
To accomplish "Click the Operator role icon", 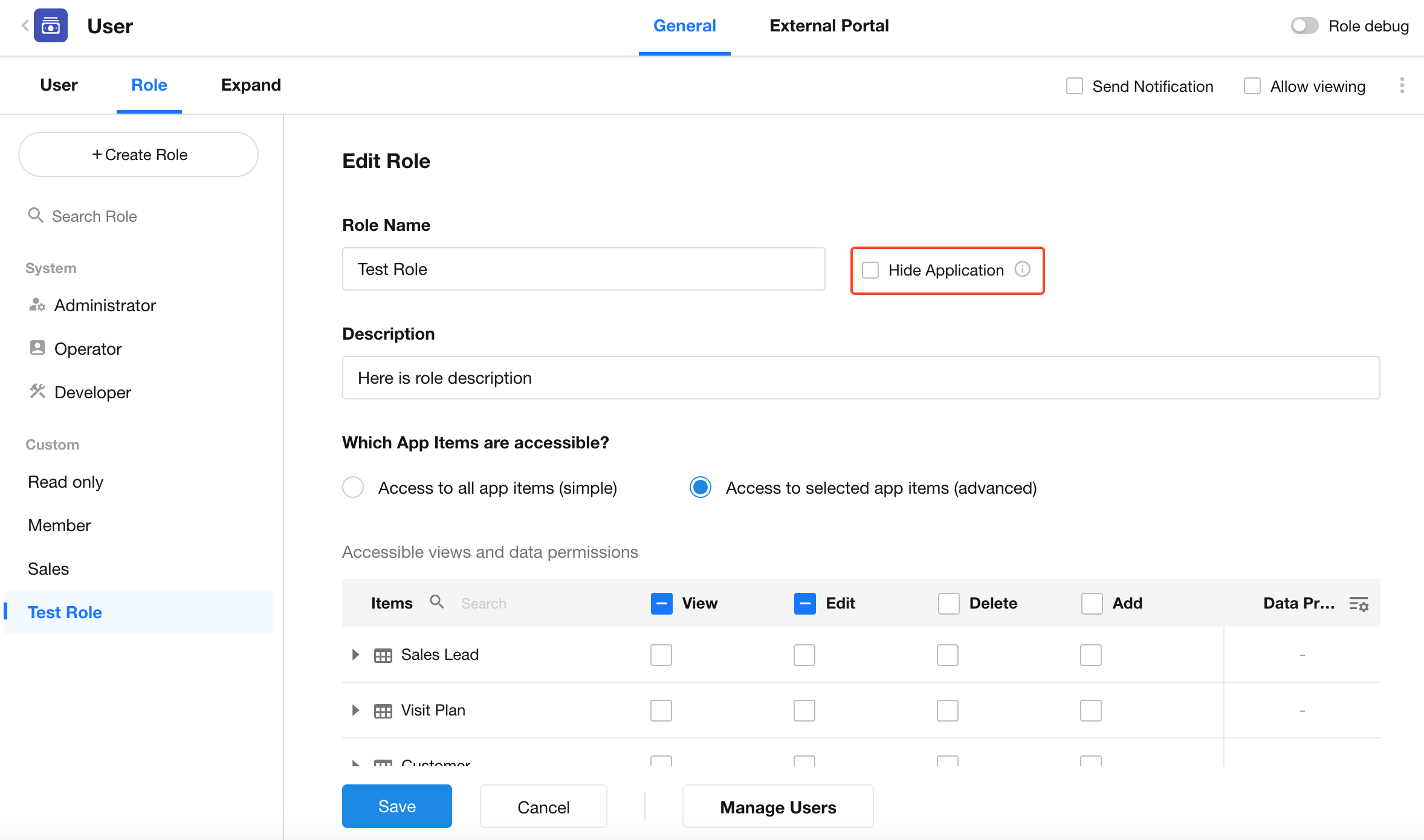I will (x=37, y=348).
